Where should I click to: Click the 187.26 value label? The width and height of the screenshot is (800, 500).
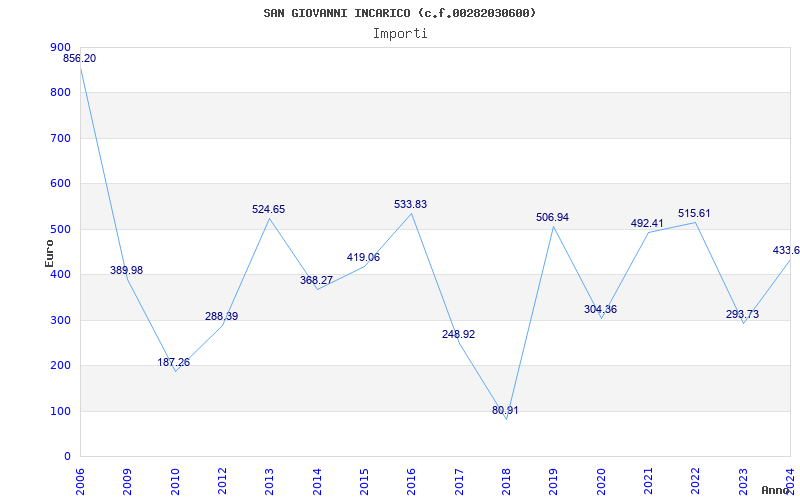click(x=174, y=363)
